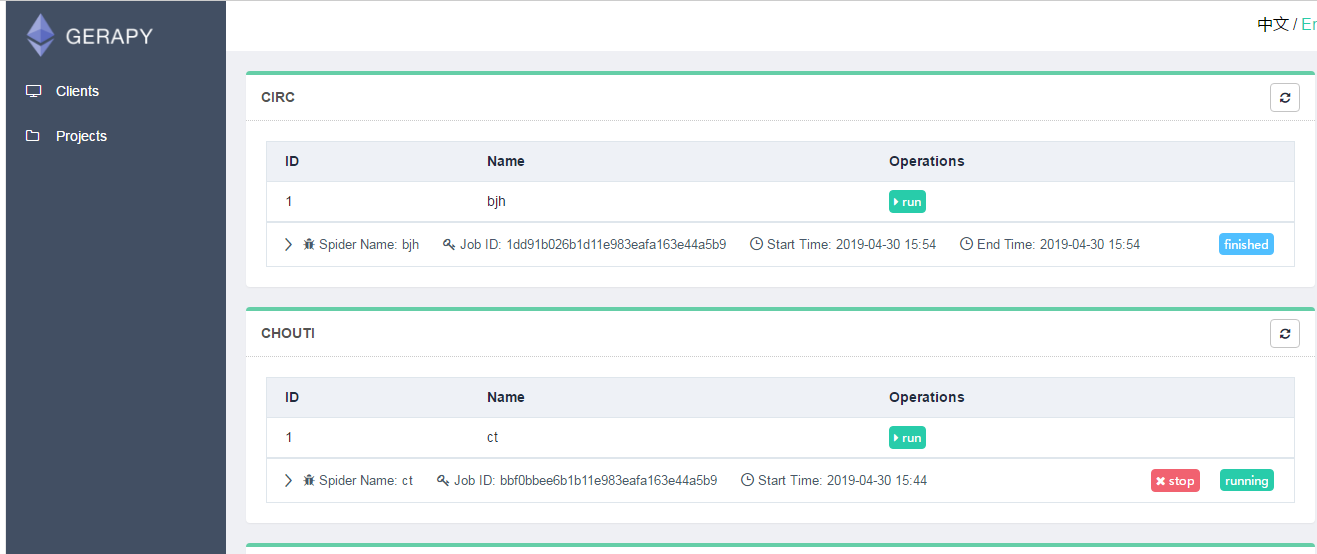
Task: Click the Name header in CHOUTI table
Action: (506, 397)
